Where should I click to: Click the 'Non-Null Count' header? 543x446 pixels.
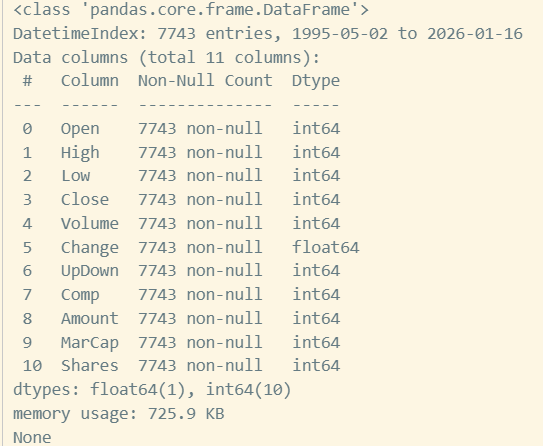205,81
